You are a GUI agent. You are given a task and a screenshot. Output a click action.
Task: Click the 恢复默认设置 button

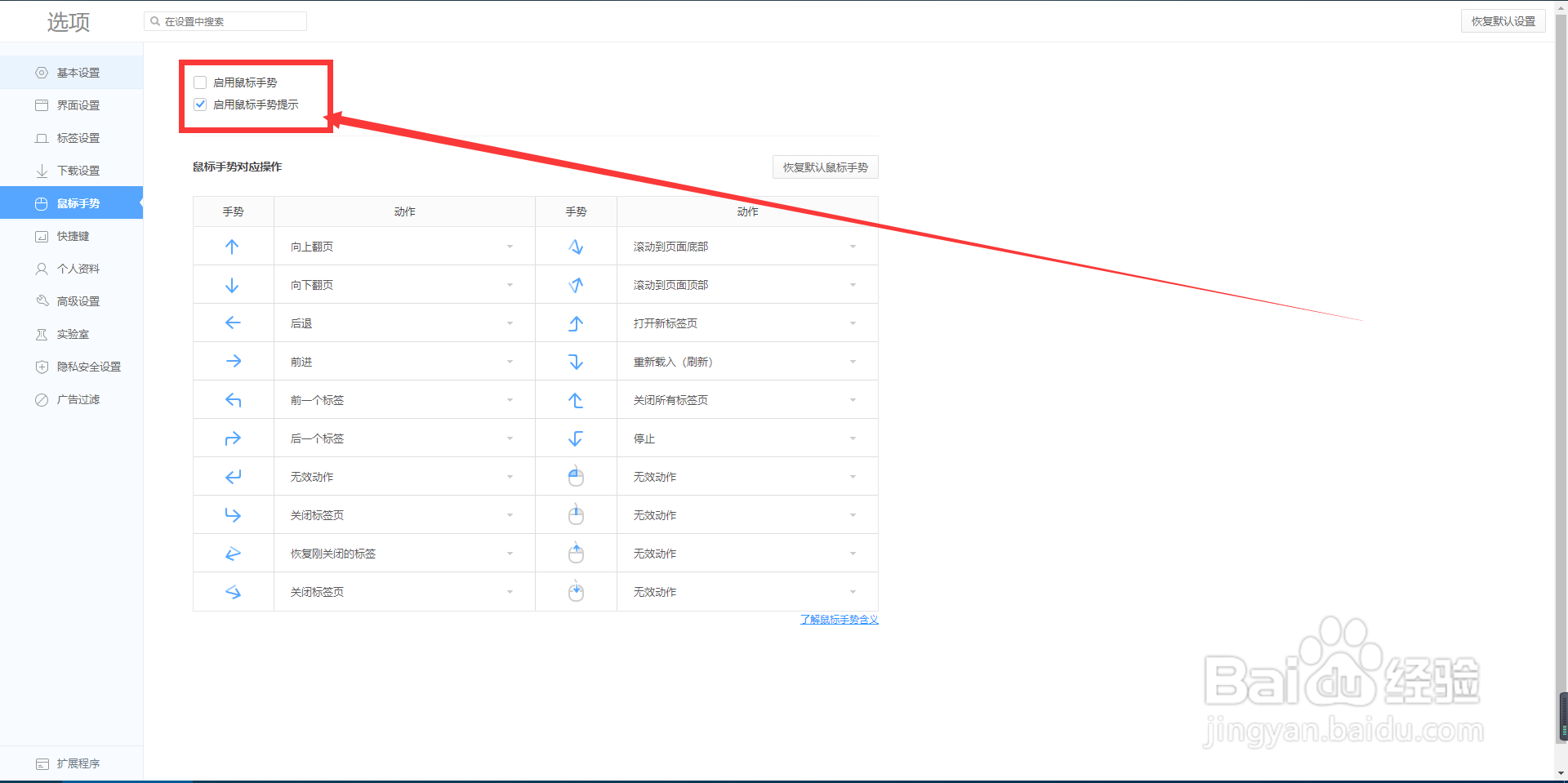tap(1503, 21)
